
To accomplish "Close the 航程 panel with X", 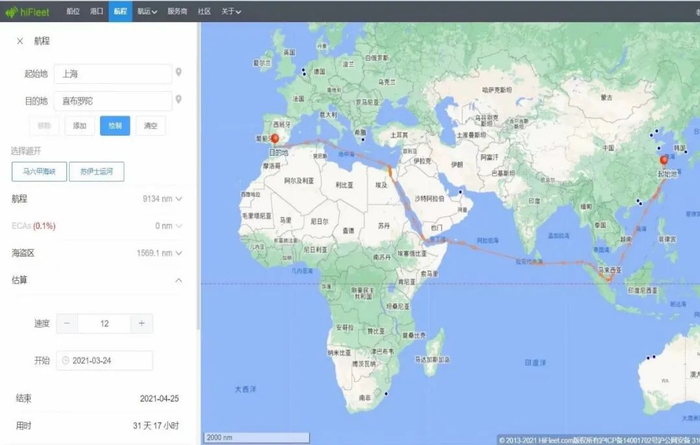I will coord(20,41).
